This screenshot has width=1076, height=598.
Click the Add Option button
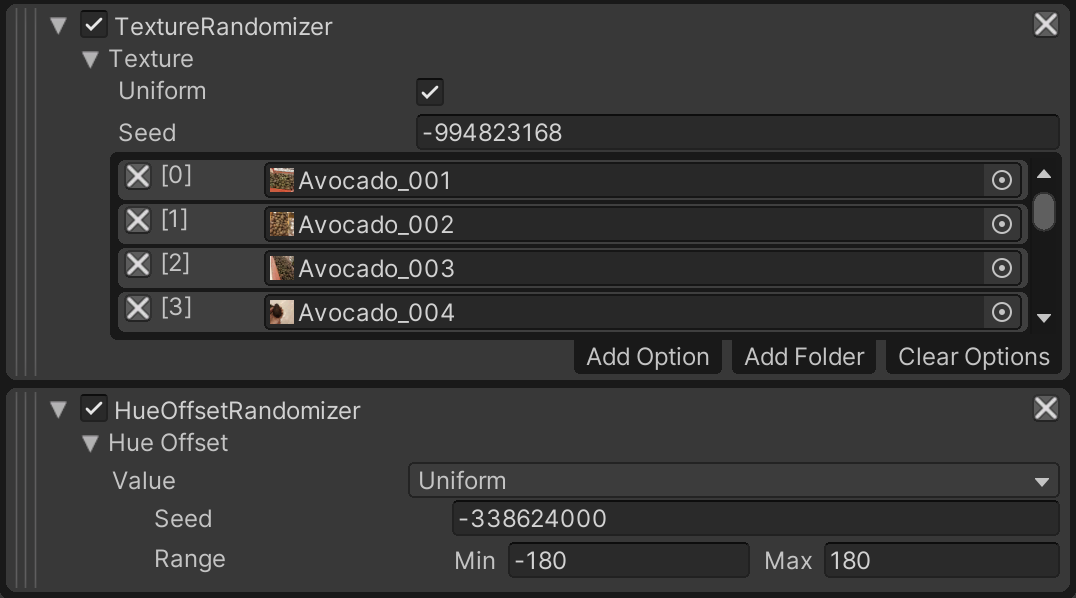point(646,356)
